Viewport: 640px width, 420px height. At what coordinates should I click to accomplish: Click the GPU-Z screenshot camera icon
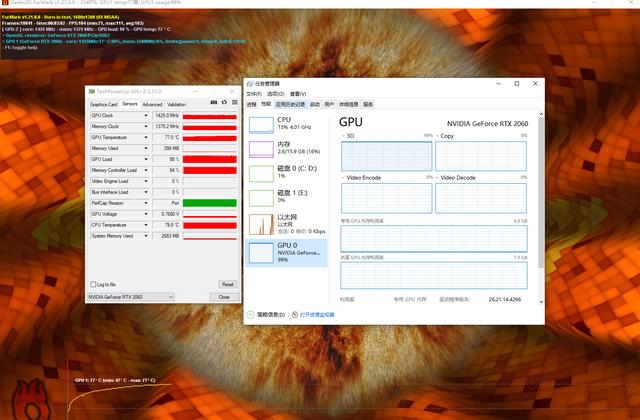click(213, 102)
